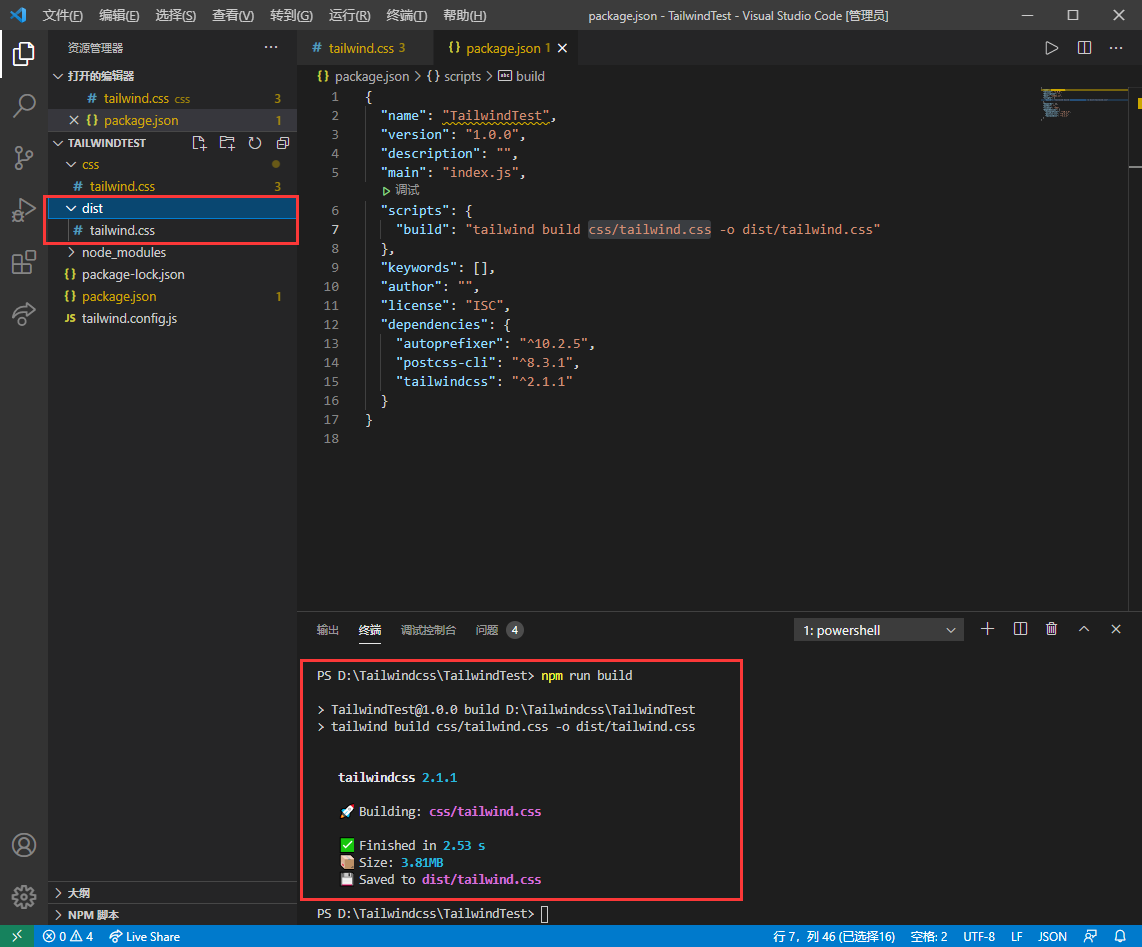This screenshot has height=947, width=1142.
Task: Create a new folder in the Explorer
Action: 227,143
